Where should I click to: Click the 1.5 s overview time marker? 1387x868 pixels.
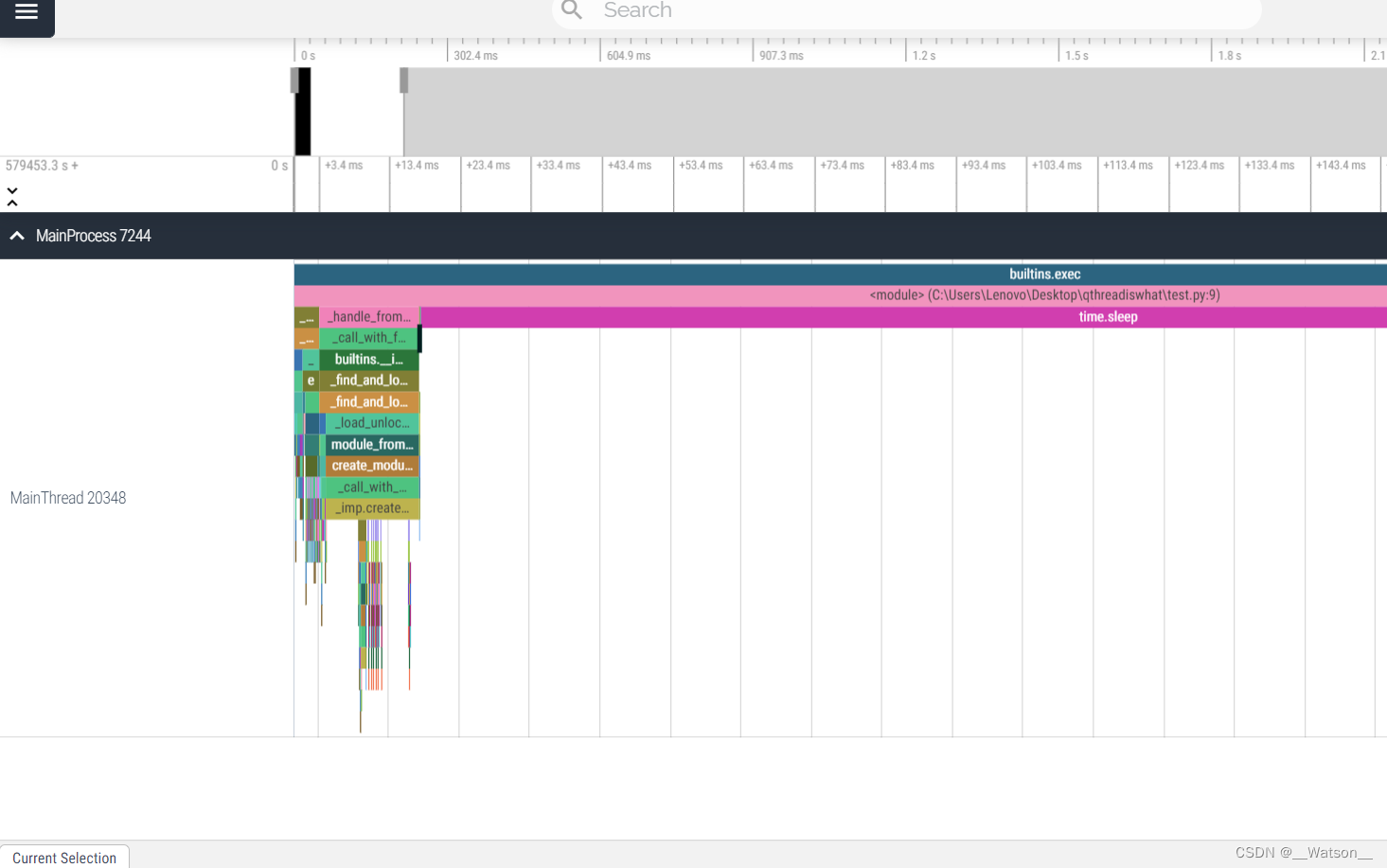1076,56
